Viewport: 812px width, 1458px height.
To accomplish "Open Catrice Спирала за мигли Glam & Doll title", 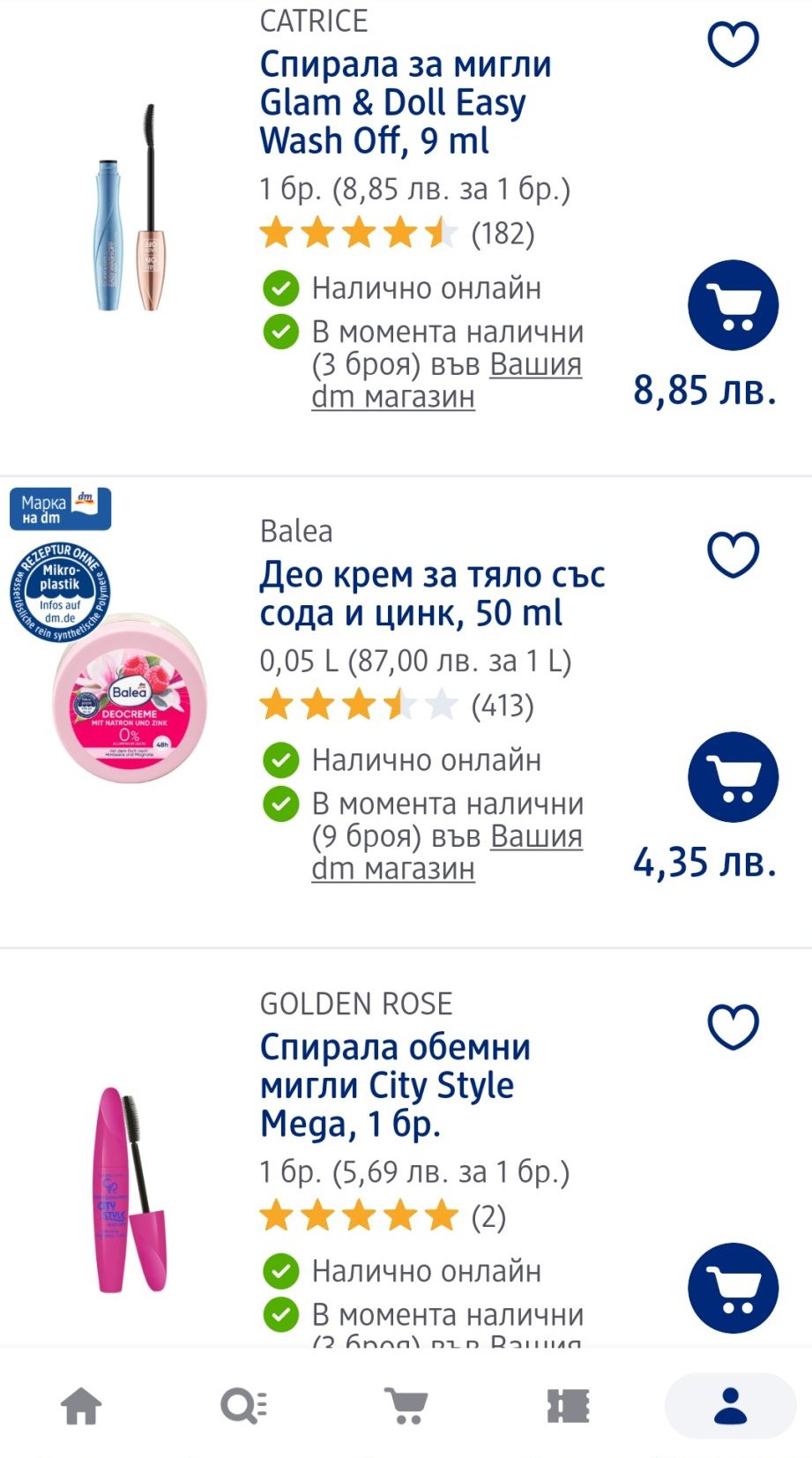I will click(406, 102).
